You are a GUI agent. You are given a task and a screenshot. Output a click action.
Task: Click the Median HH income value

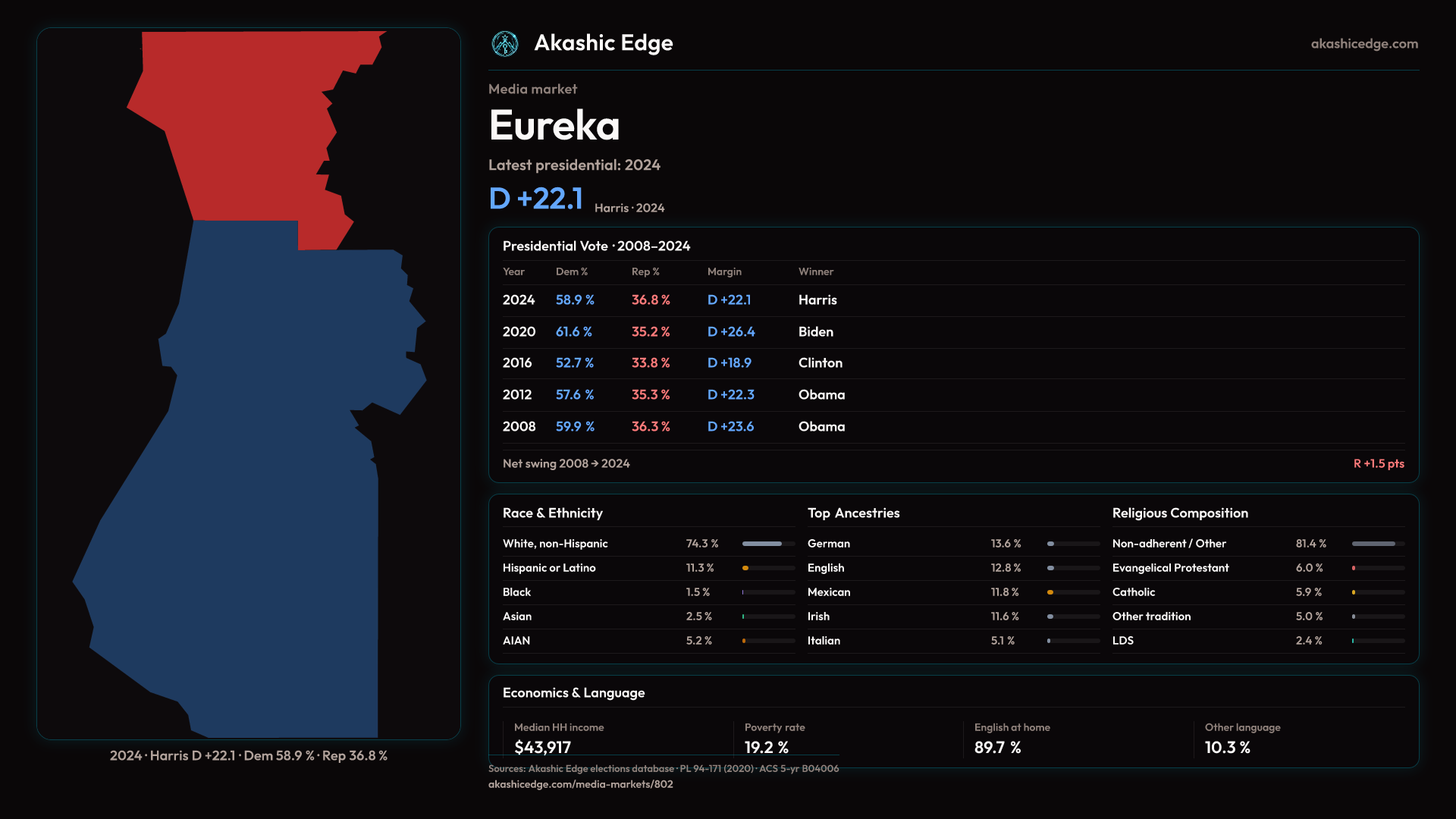point(542,748)
